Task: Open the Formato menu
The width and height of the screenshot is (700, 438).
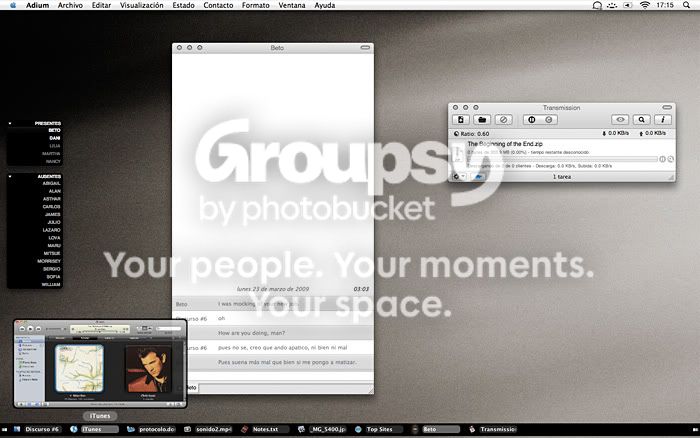Action: pos(256,5)
